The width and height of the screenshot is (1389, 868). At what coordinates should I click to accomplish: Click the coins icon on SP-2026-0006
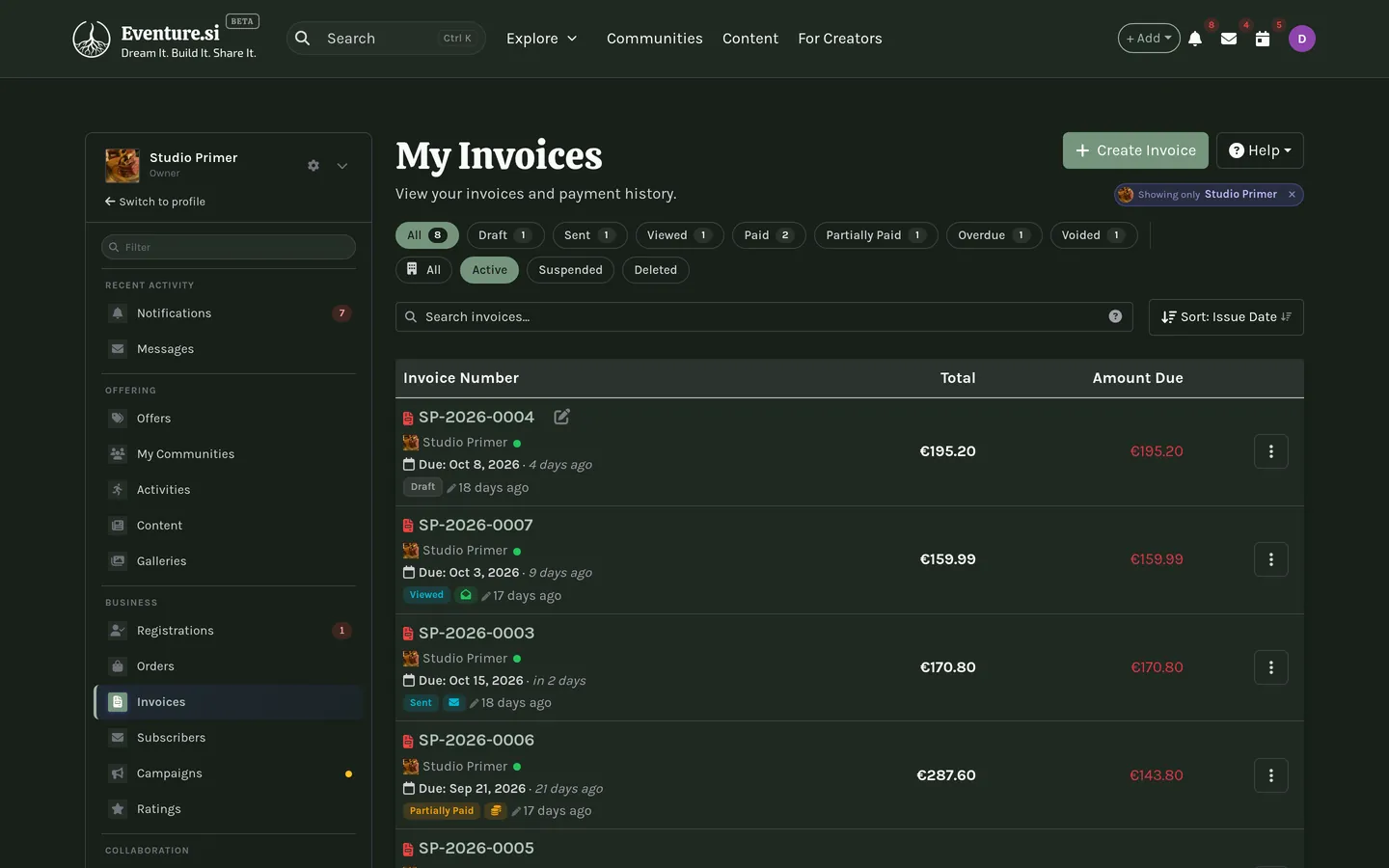pos(495,811)
